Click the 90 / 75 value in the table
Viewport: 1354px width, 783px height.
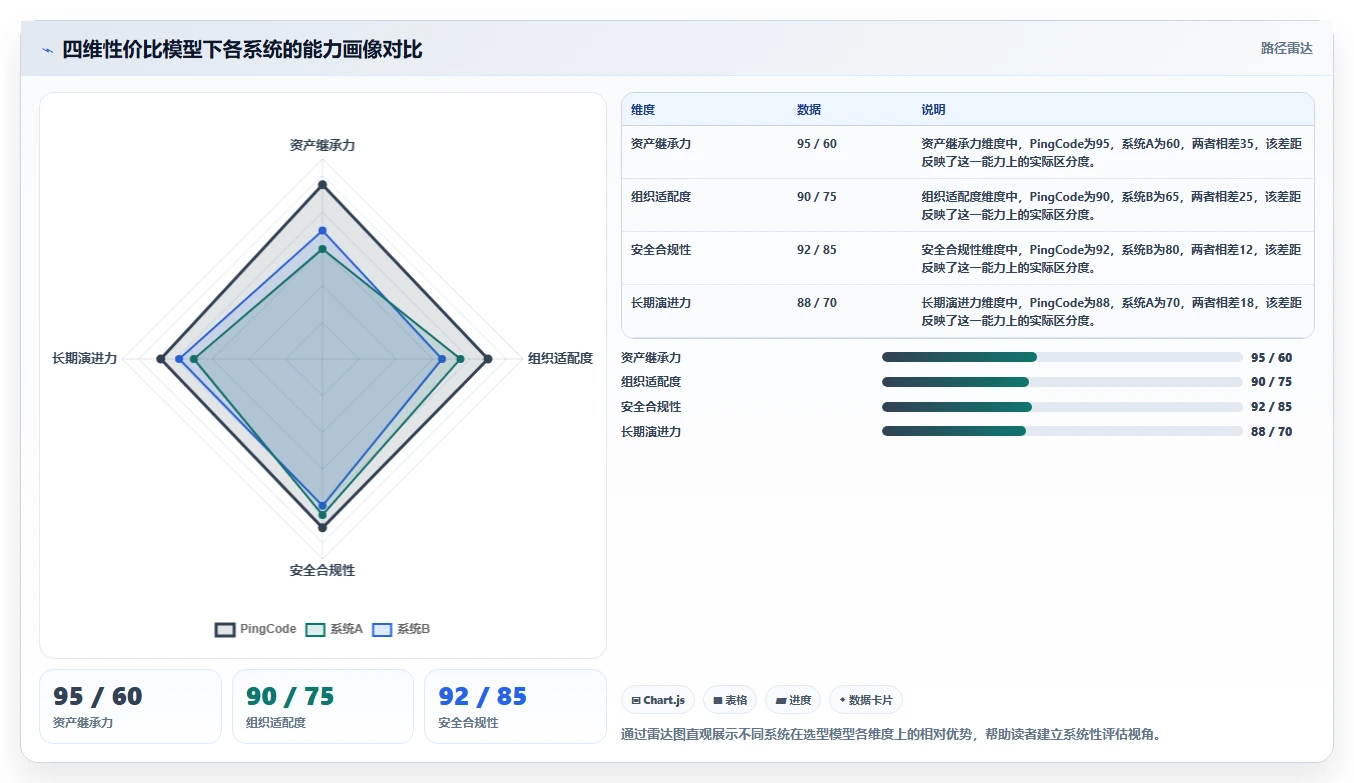(817, 197)
